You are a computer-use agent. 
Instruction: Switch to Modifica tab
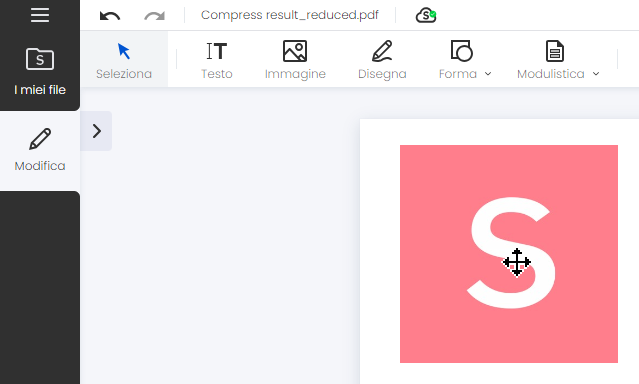click(40, 150)
